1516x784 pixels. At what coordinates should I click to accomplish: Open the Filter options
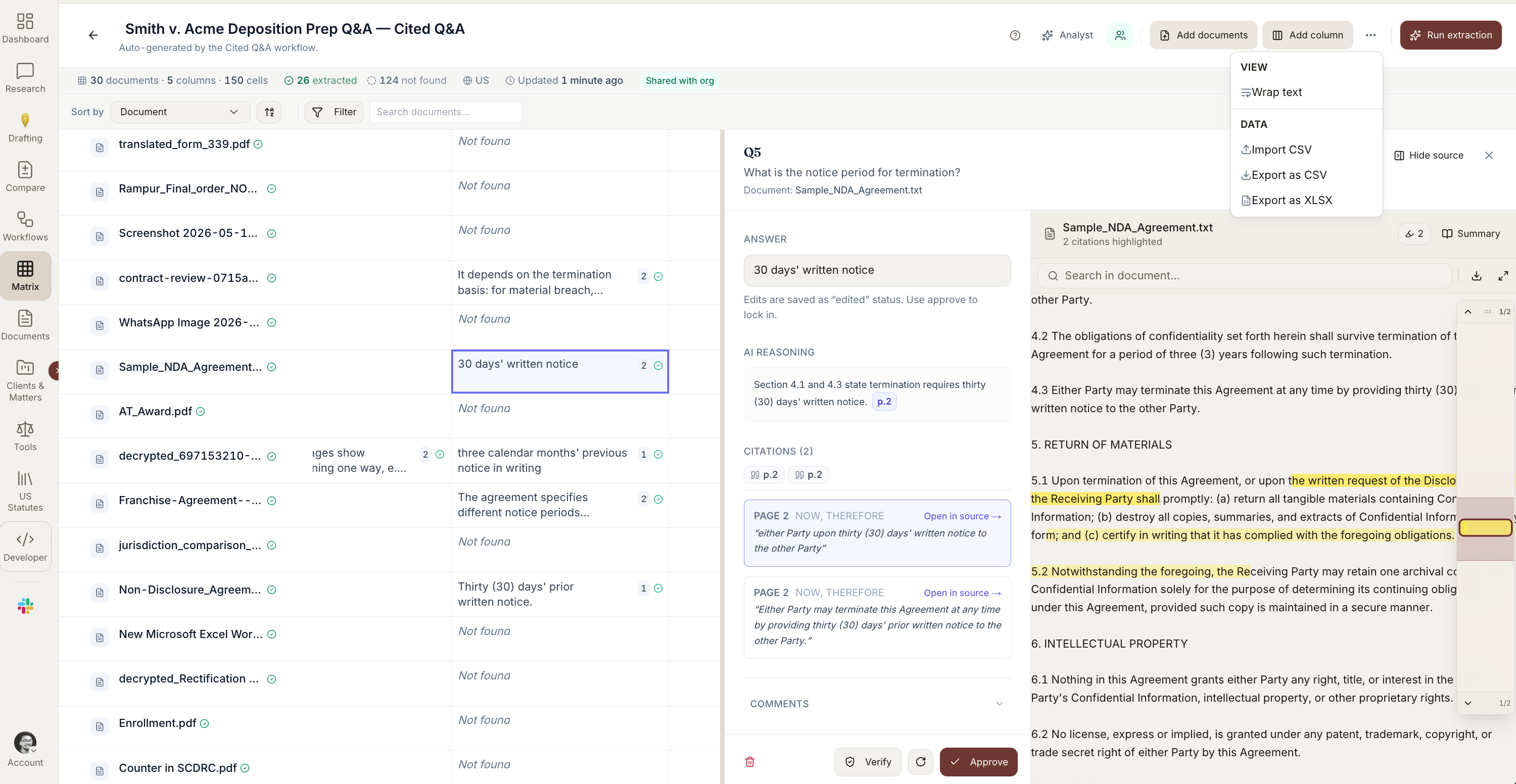click(334, 112)
